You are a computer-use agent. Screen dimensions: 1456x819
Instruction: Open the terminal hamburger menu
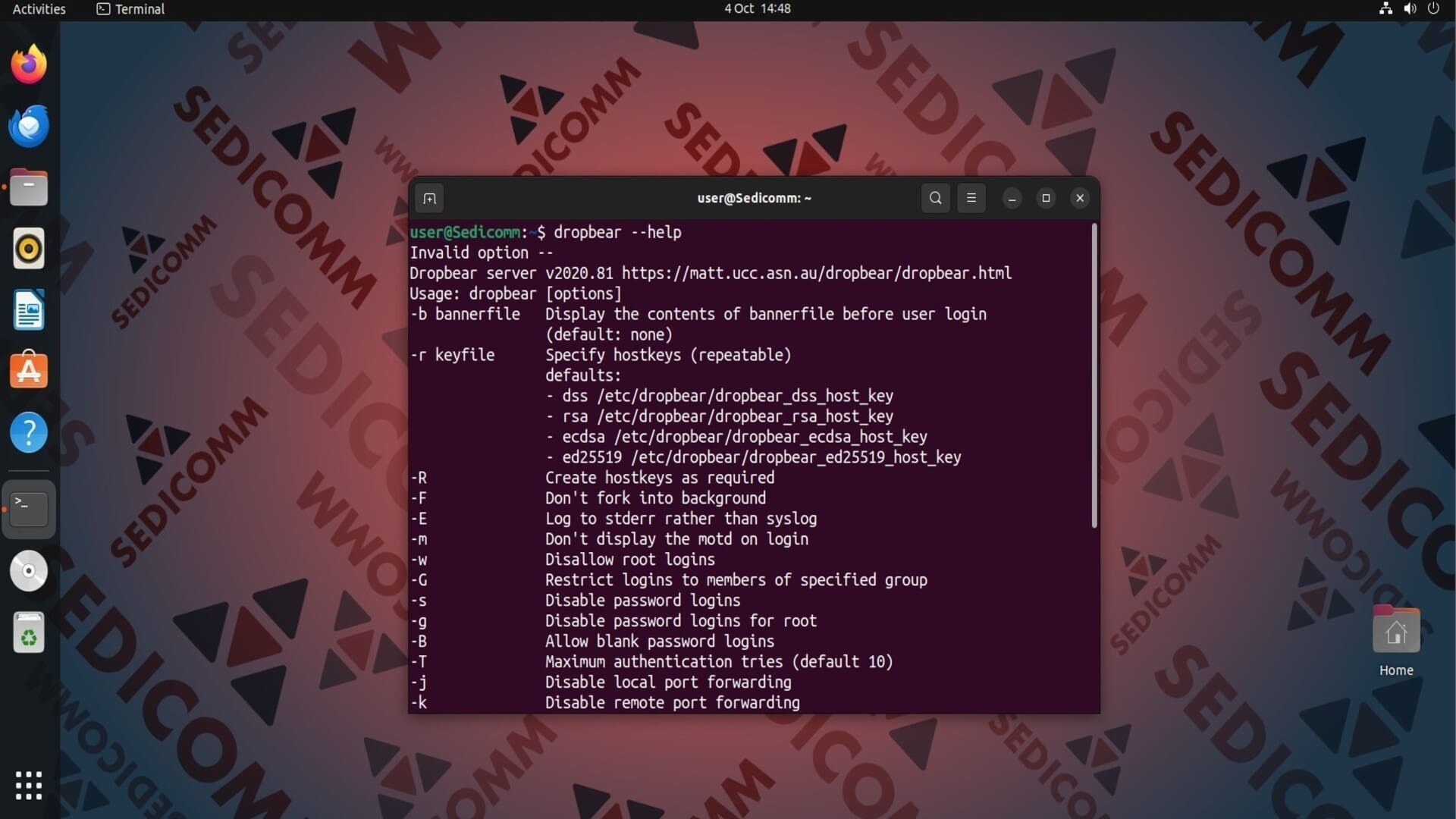971,199
